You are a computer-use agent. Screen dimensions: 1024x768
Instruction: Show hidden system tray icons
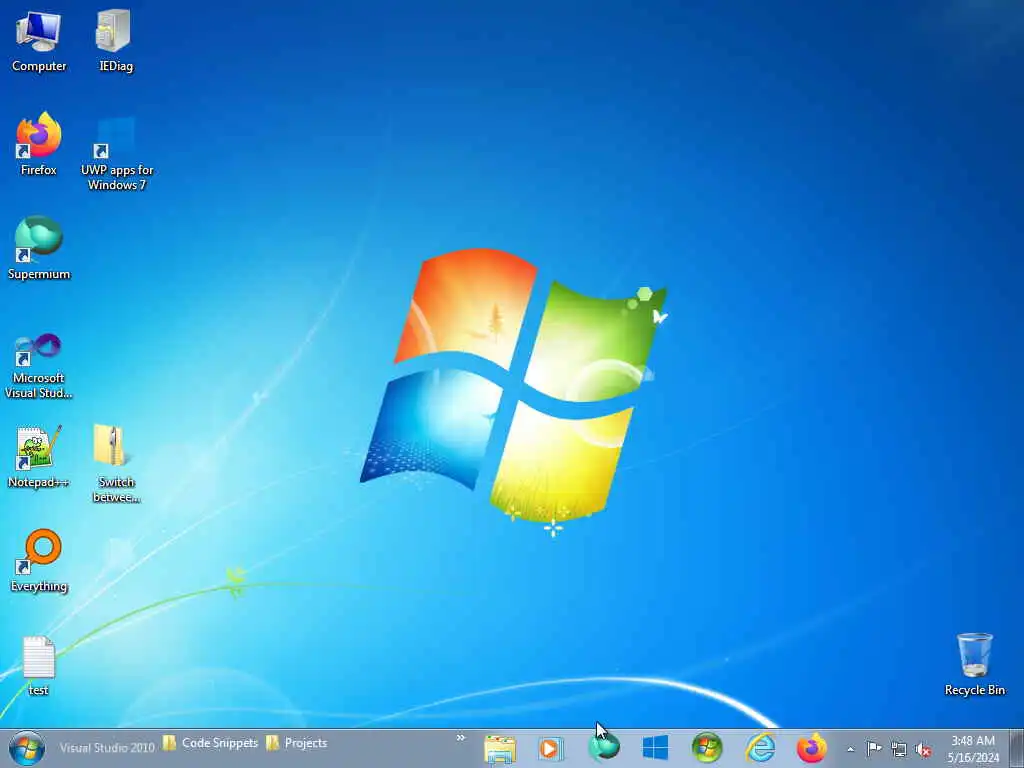(850, 749)
